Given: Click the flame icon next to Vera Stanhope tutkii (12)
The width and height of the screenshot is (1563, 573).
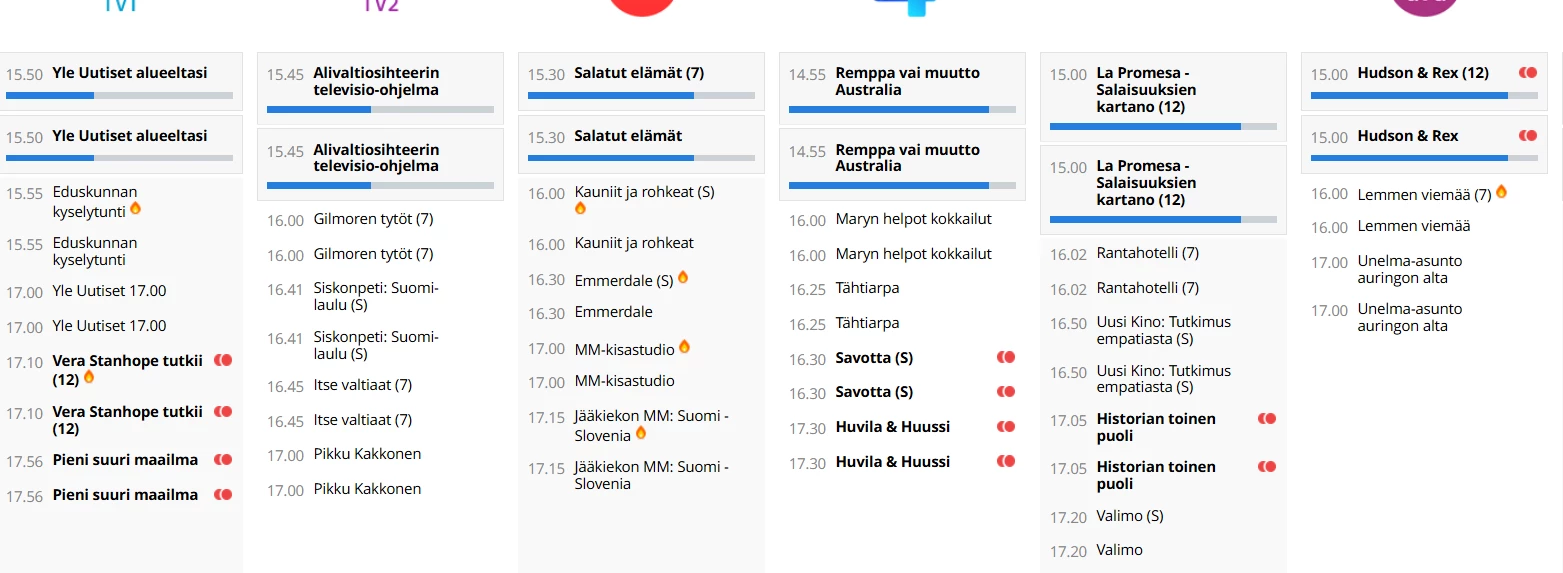Looking at the screenshot, I should coord(89,377).
